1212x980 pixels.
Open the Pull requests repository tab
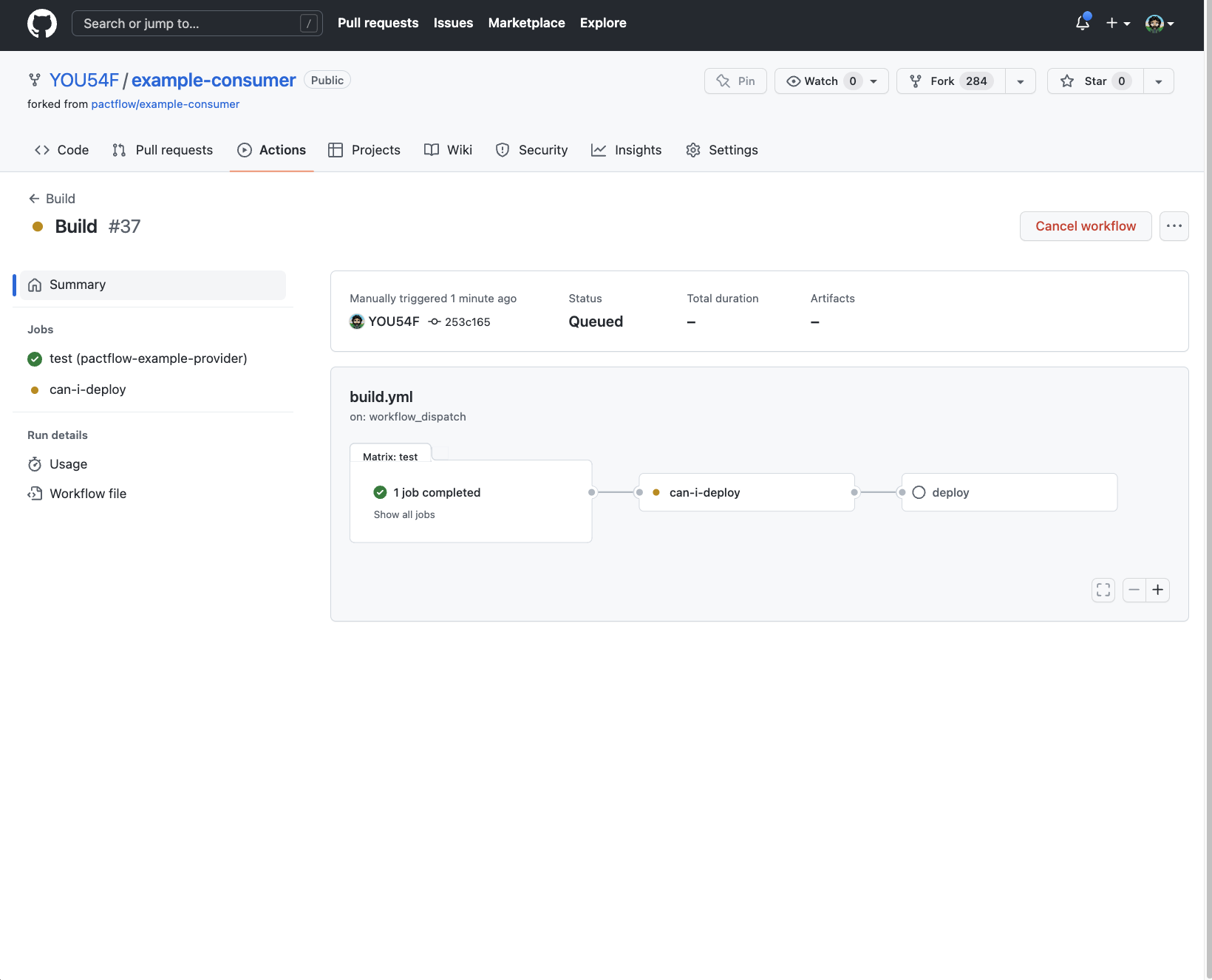click(163, 150)
